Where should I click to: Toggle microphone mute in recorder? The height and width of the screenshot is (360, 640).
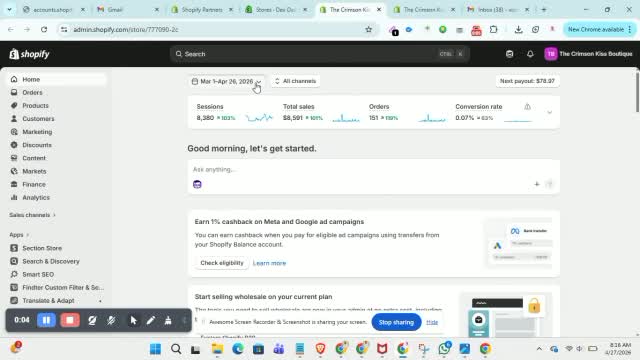(111, 320)
